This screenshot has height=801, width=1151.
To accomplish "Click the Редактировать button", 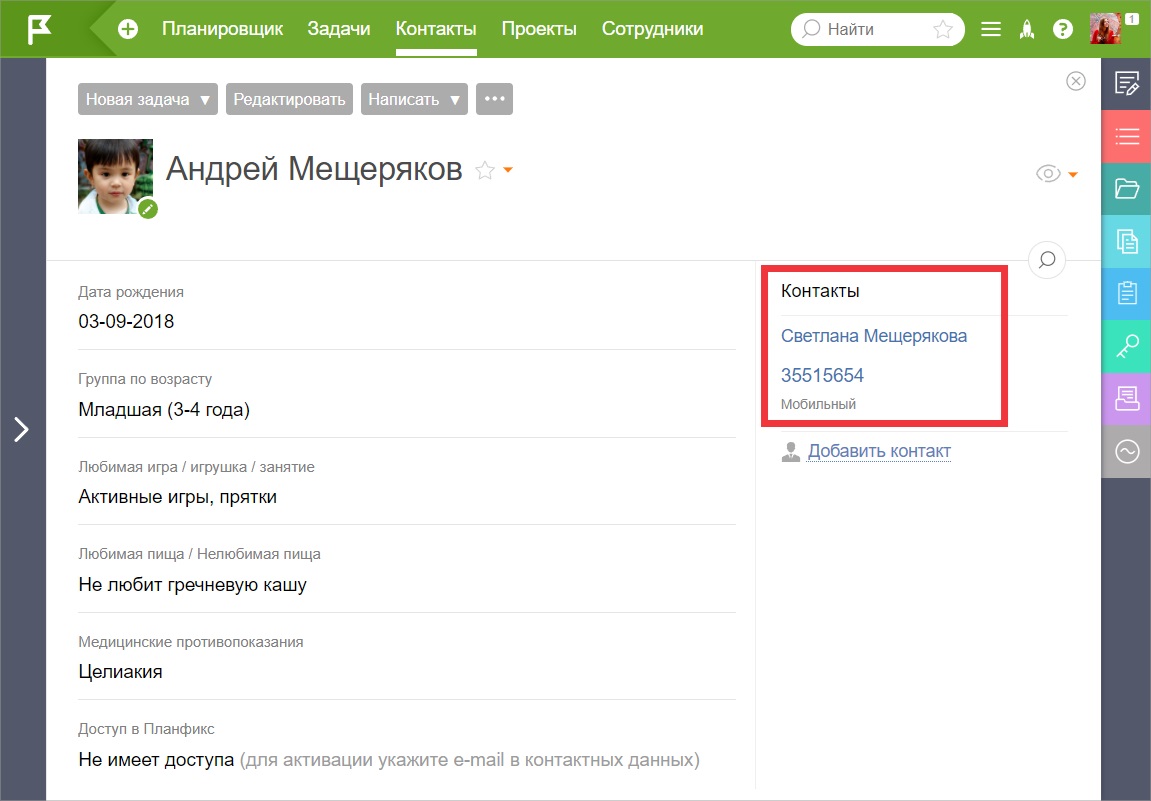I will click(289, 99).
